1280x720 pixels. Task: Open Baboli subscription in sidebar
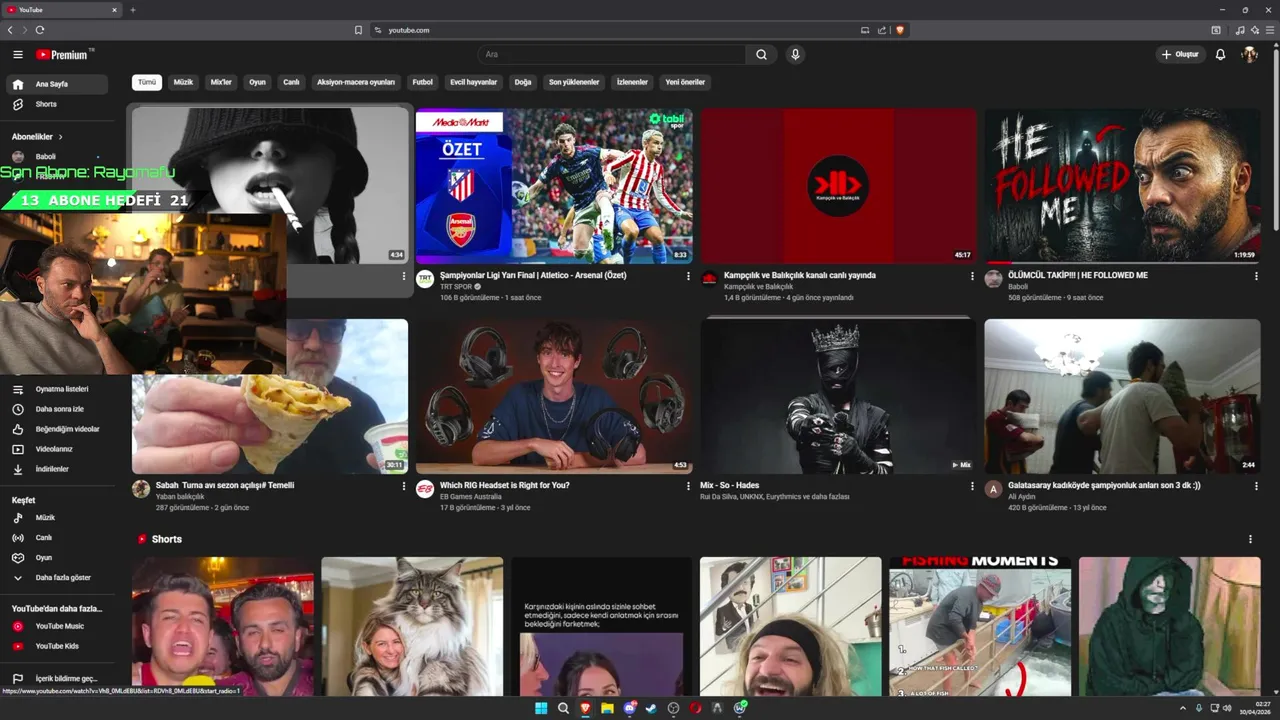click(x=57, y=157)
